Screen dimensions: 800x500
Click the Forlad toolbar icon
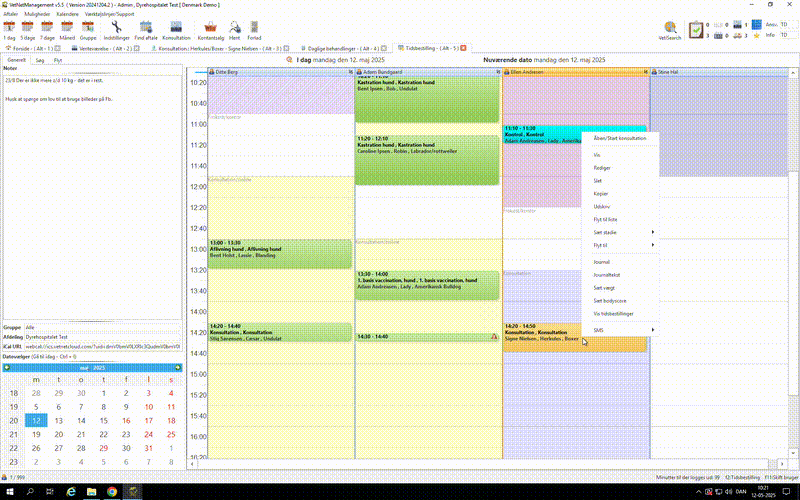254,31
